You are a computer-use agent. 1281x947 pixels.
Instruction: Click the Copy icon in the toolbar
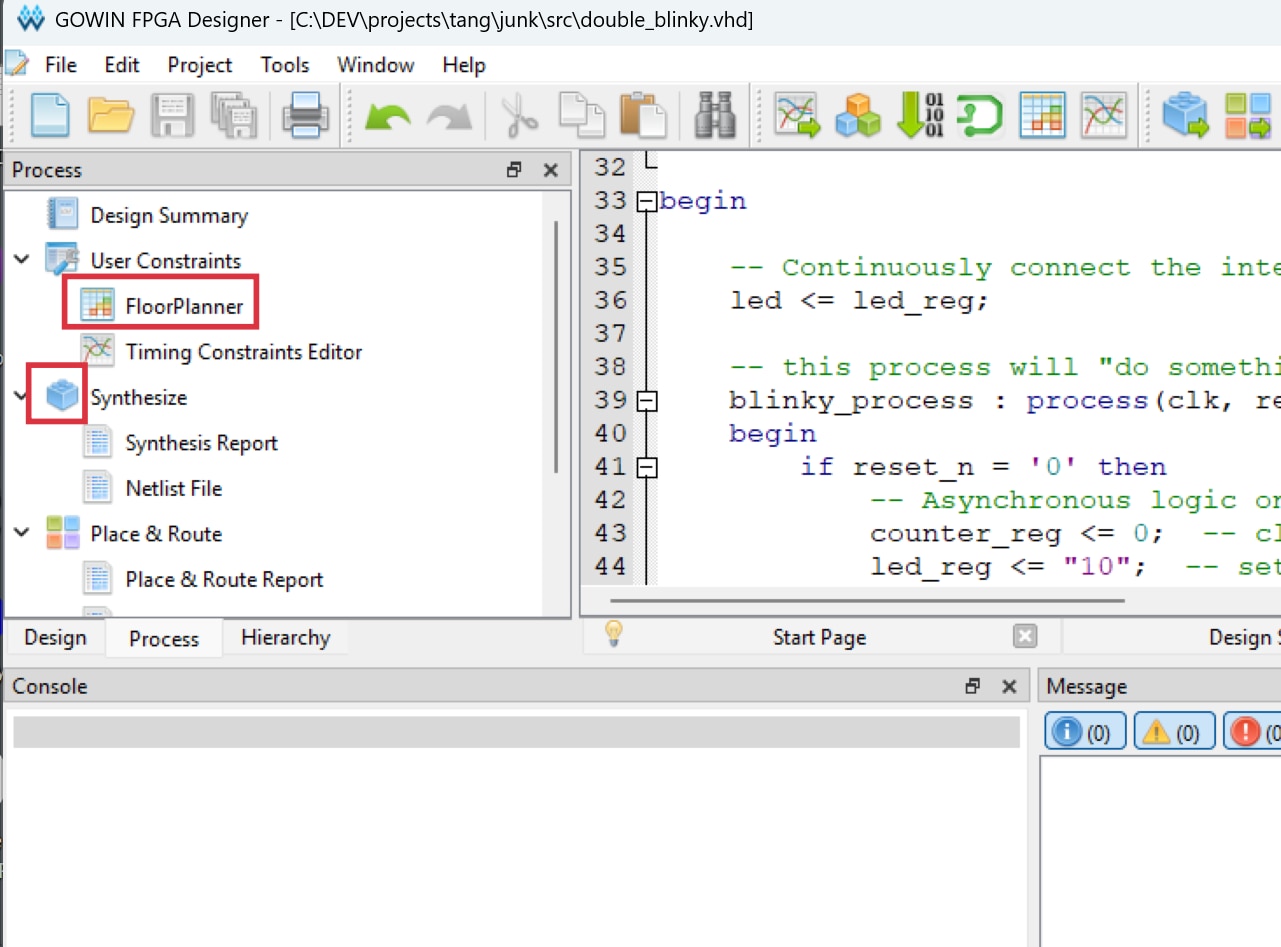pyautogui.click(x=582, y=114)
